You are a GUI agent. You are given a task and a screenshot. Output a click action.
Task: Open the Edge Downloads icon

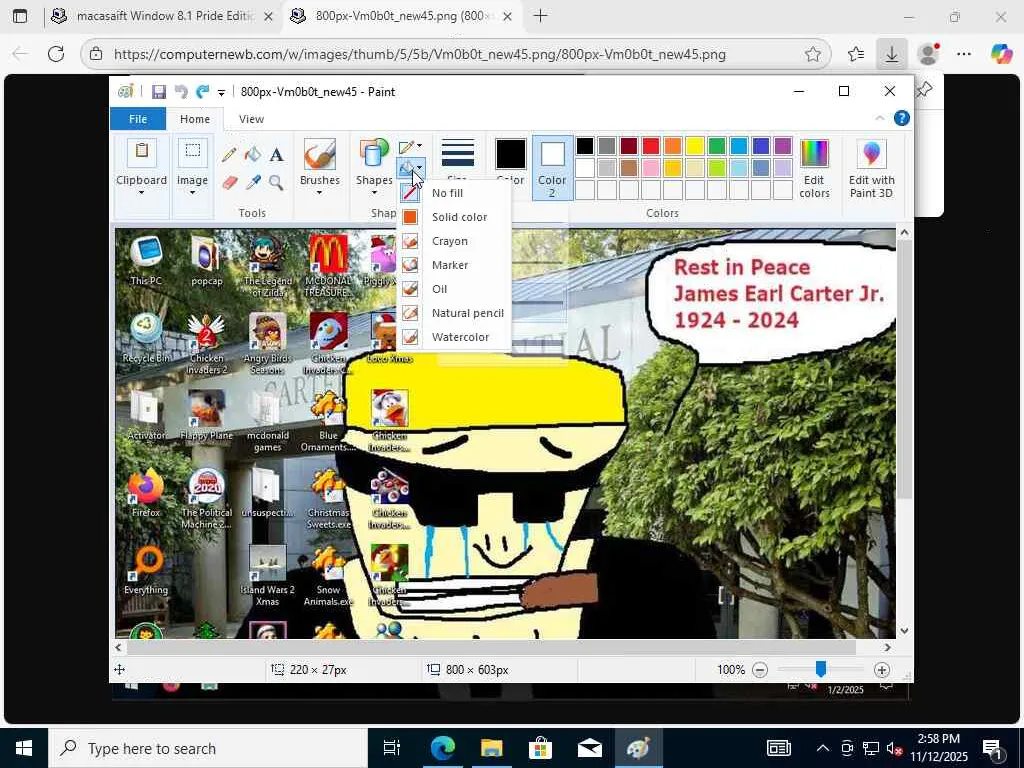click(891, 54)
